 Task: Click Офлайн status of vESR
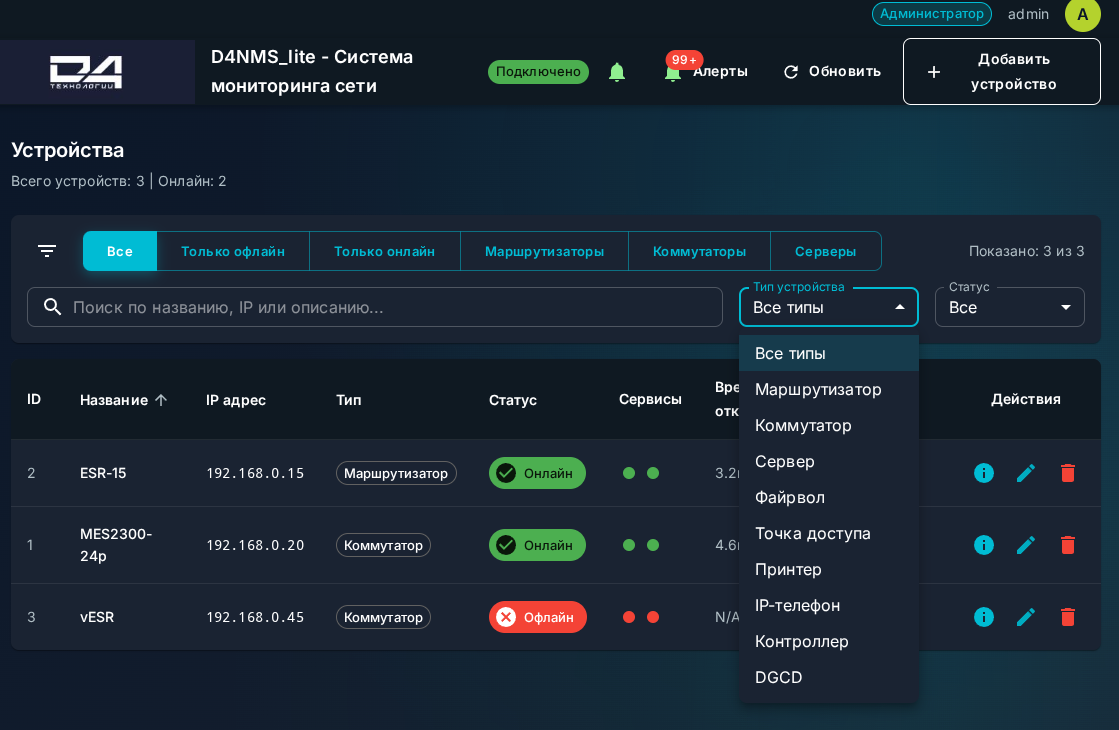(538, 617)
